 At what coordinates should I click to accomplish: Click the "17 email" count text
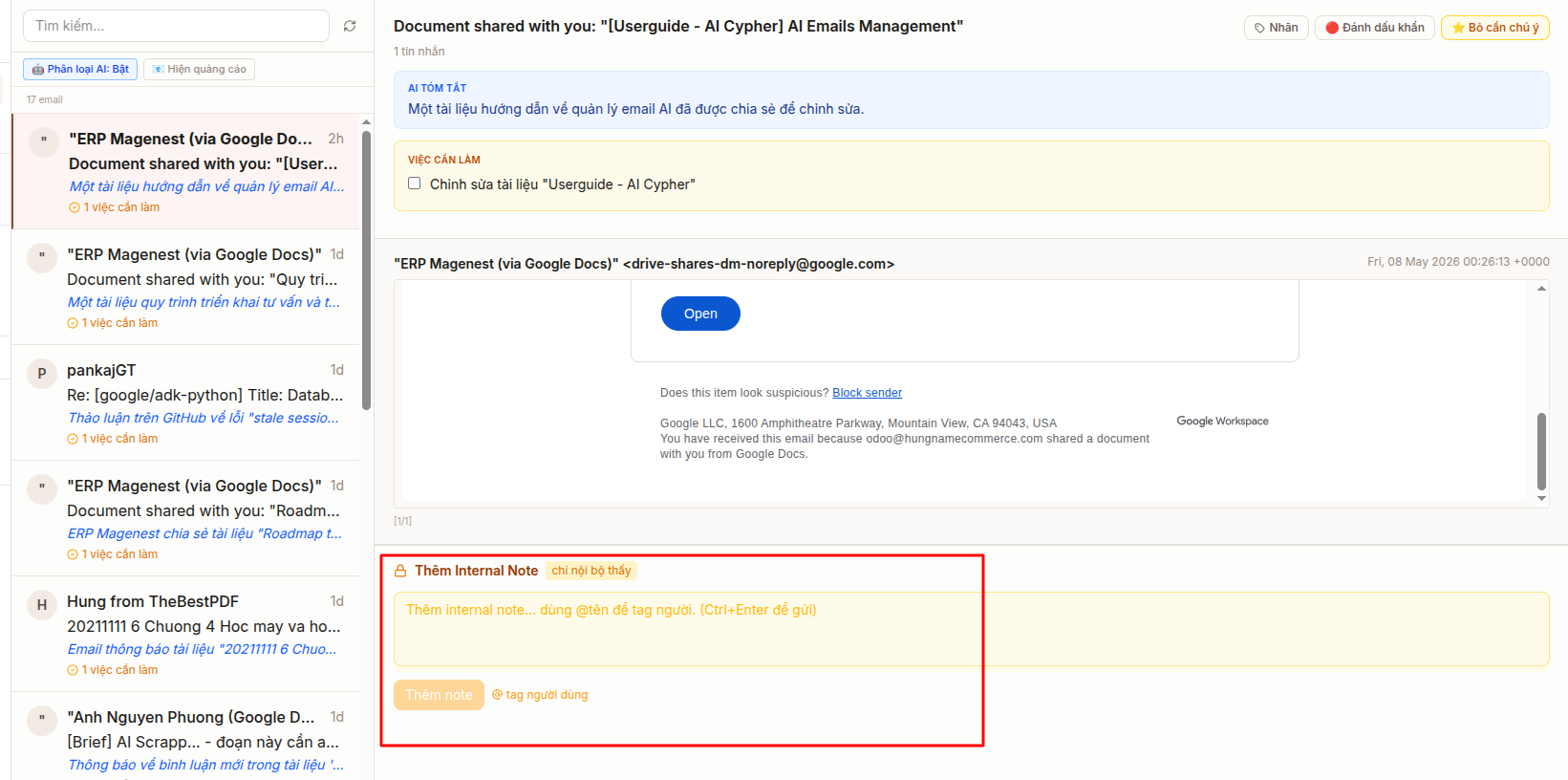(45, 99)
